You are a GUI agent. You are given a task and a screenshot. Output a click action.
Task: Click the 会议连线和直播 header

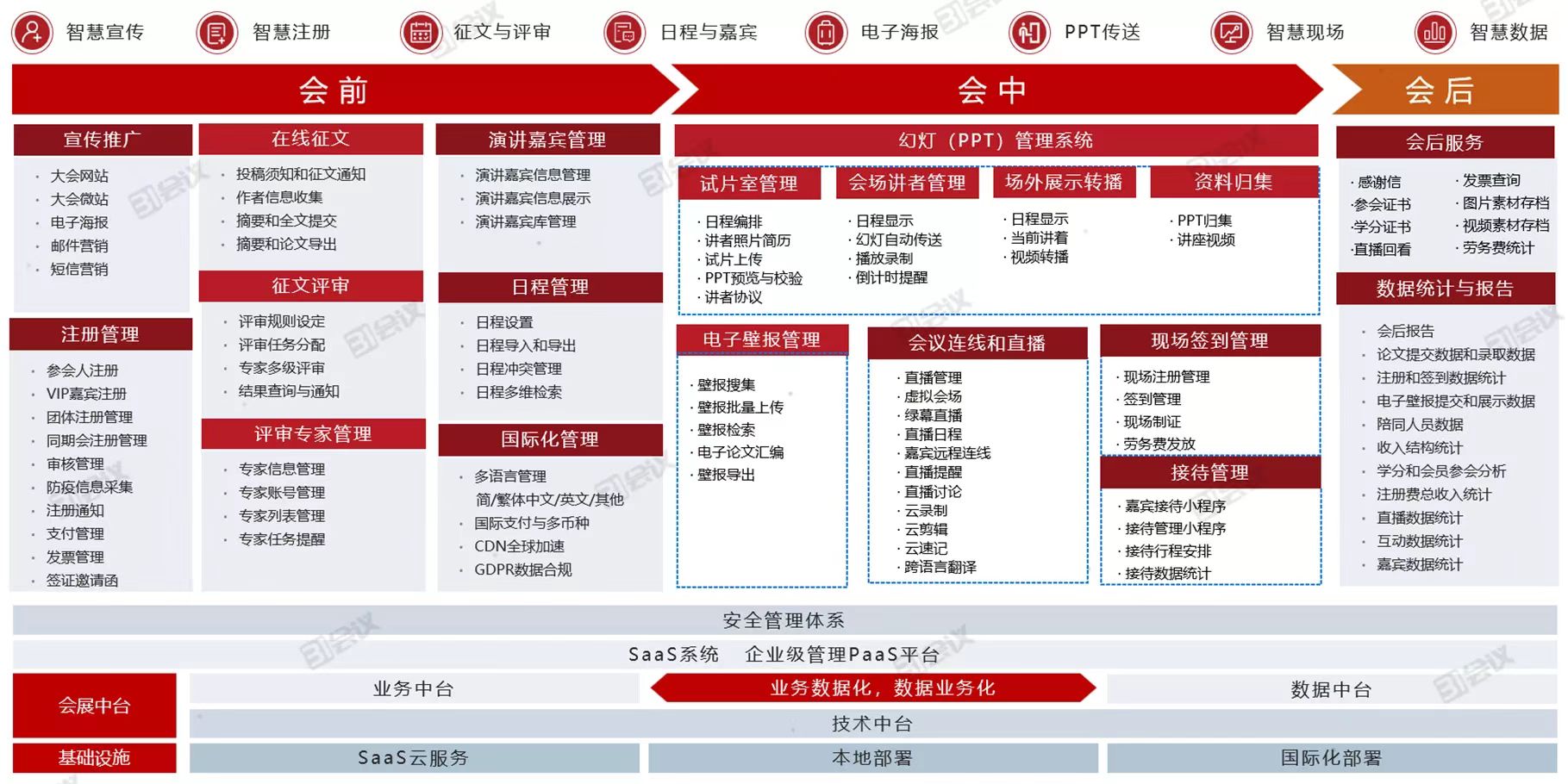[977, 343]
